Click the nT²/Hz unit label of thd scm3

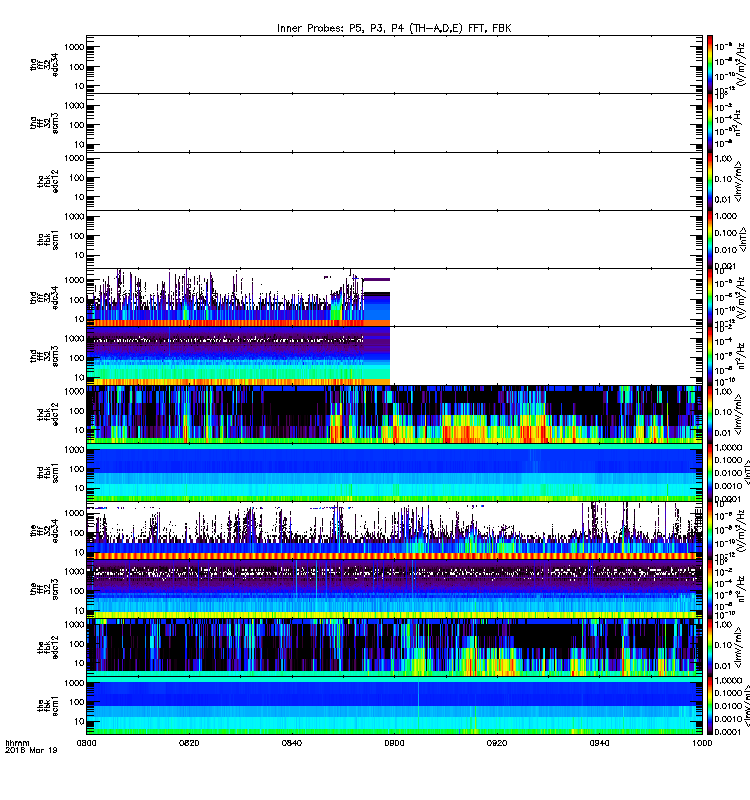[x=740, y=357]
